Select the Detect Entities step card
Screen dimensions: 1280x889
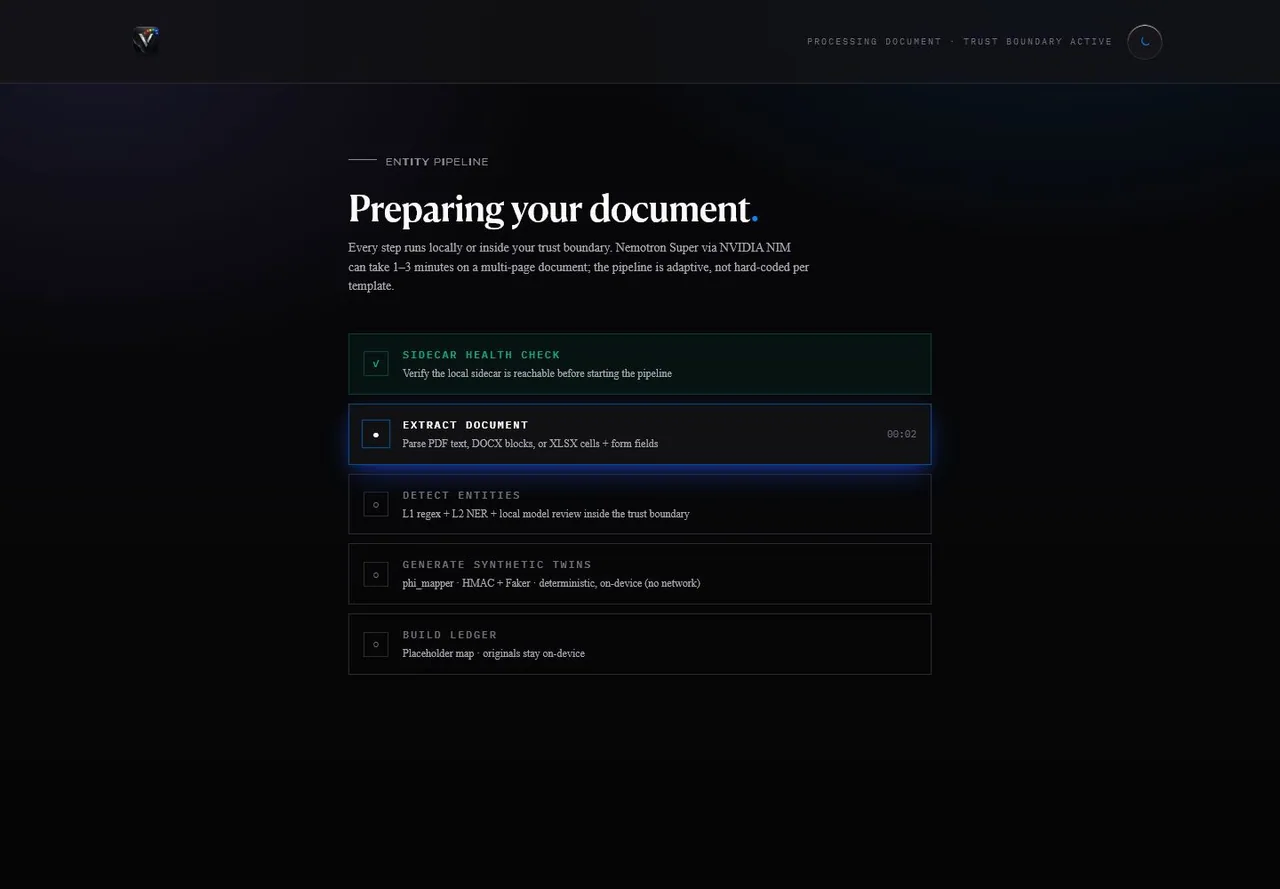(640, 504)
